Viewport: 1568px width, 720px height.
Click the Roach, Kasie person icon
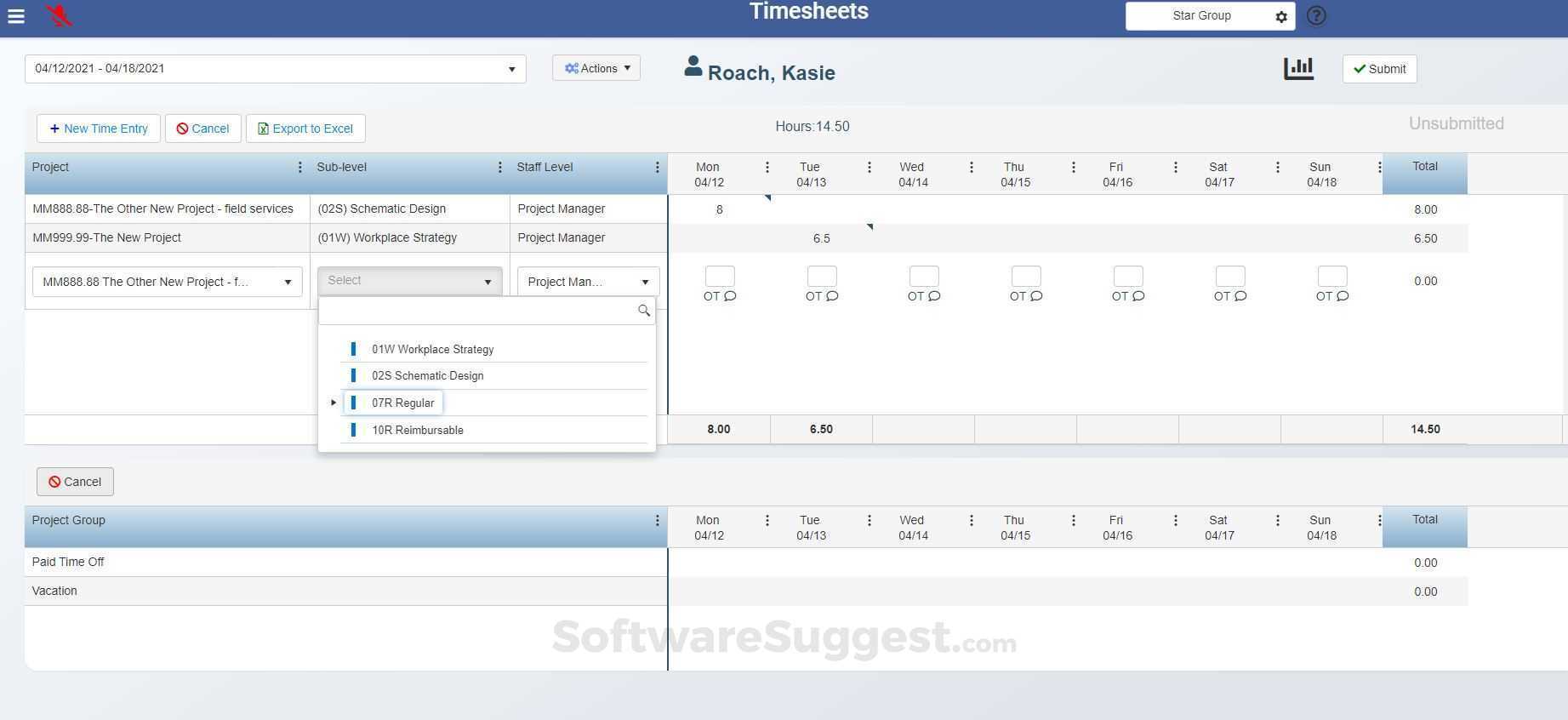(x=693, y=66)
